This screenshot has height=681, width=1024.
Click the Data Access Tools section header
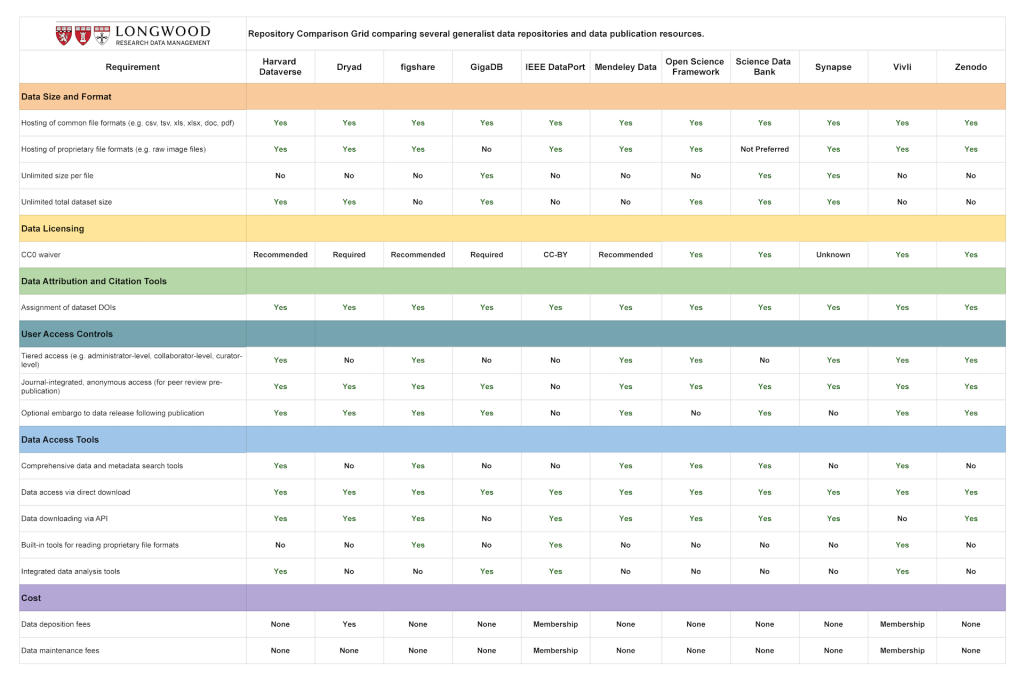pyautogui.click(x=60, y=440)
